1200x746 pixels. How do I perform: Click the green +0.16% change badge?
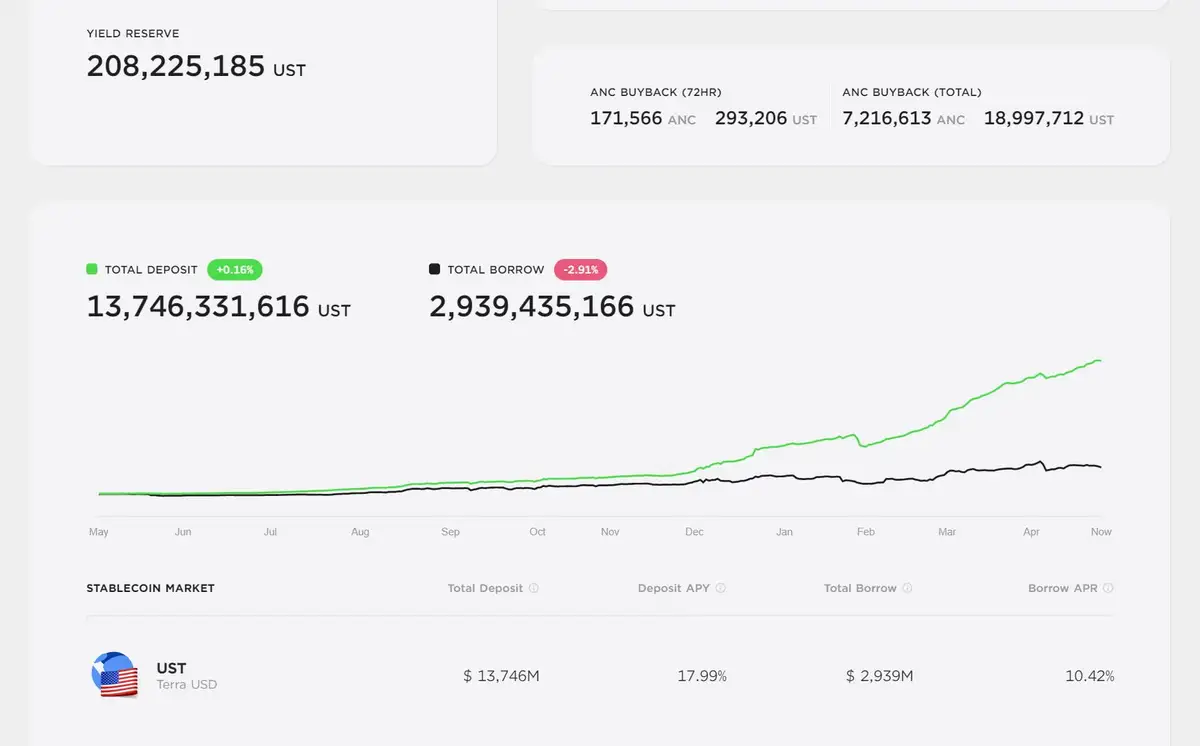[235, 270]
